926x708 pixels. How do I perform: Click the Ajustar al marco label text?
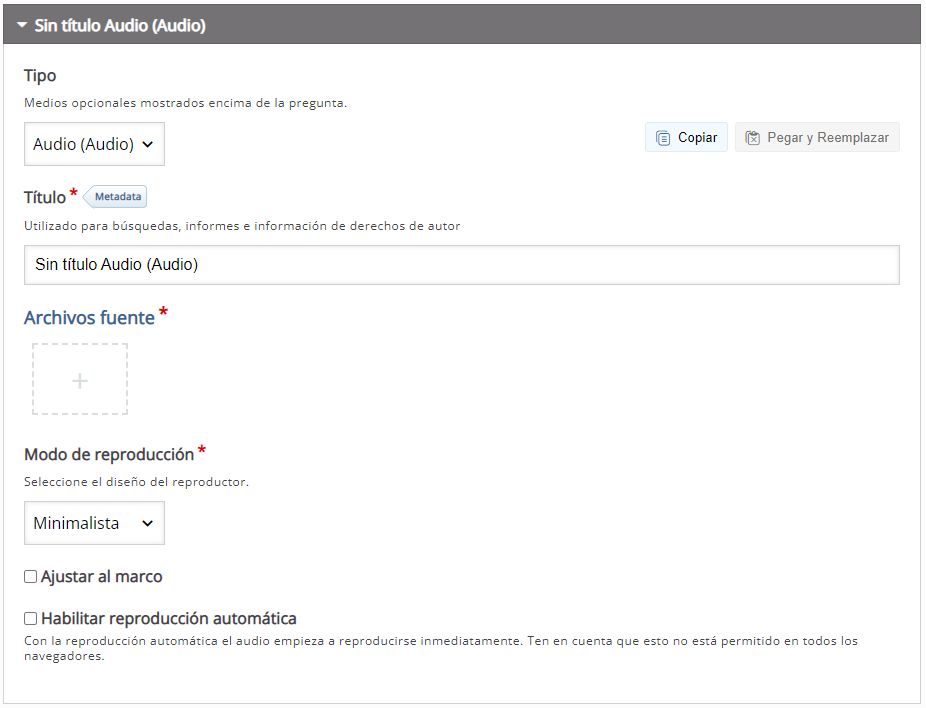click(101, 577)
